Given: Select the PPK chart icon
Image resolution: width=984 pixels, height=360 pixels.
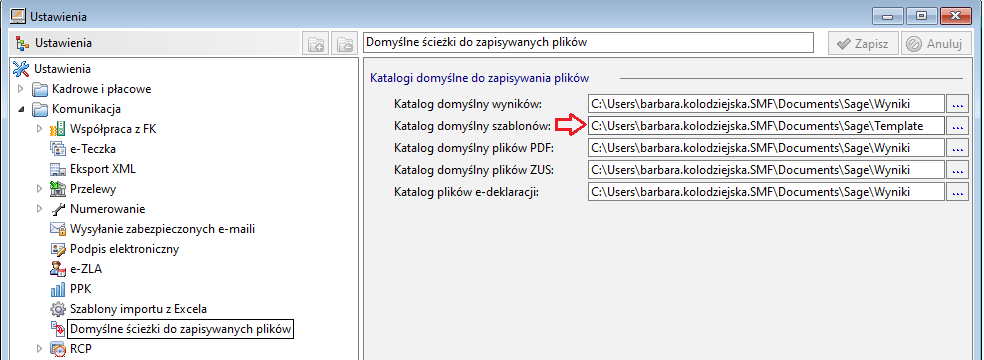Looking at the screenshot, I should [58, 289].
